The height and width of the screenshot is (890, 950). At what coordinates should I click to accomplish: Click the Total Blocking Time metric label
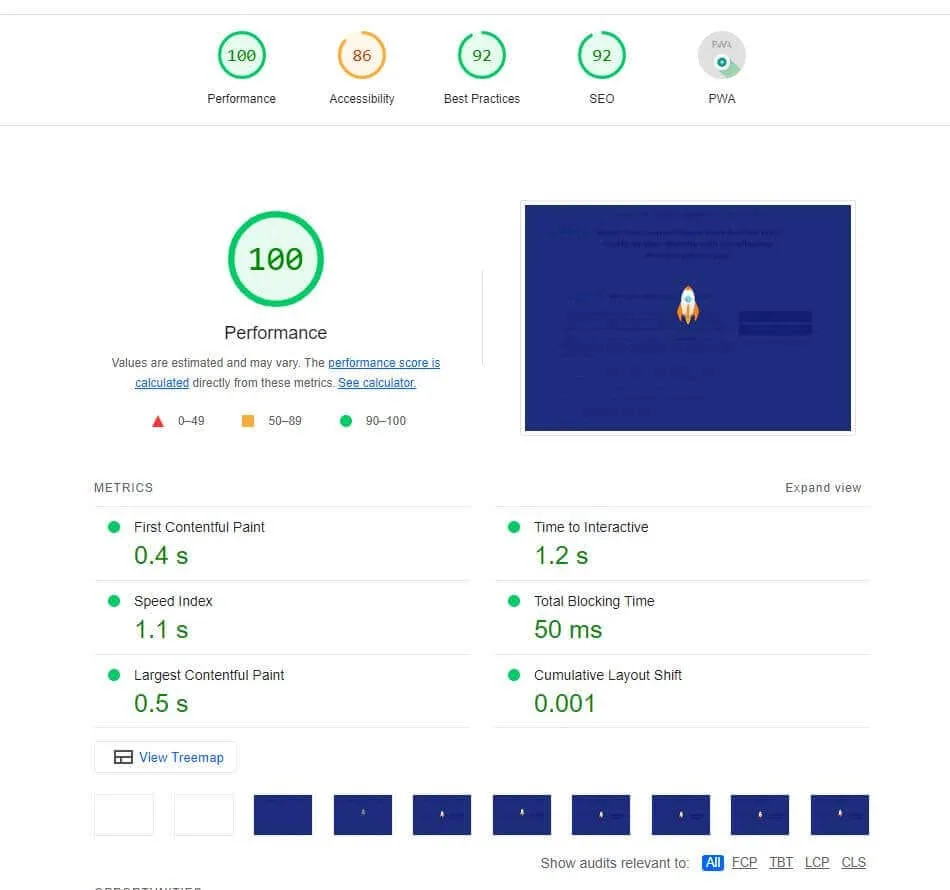[x=594, y=601]
